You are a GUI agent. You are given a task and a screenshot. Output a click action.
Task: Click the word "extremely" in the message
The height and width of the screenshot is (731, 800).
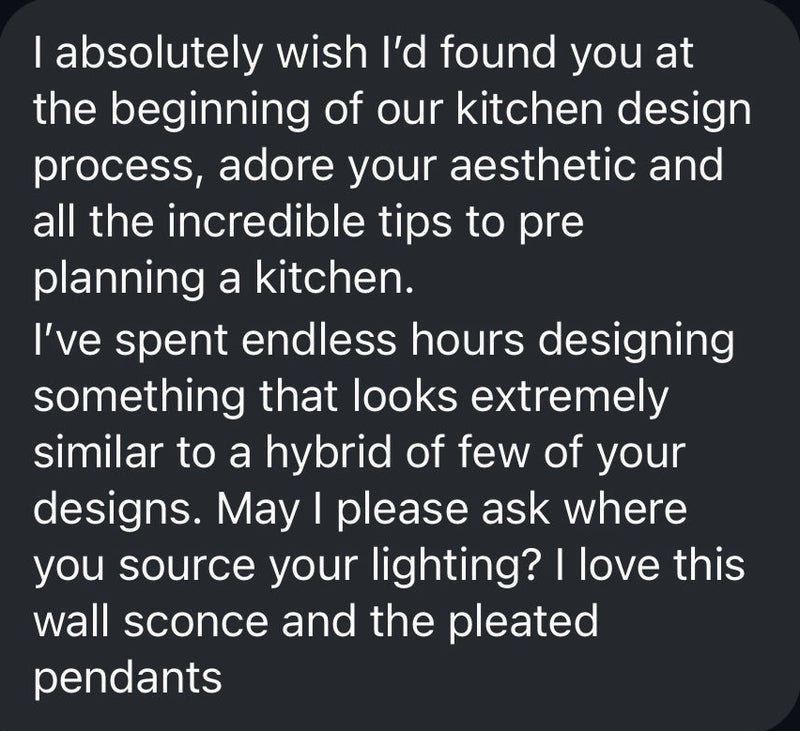(569, 398)
